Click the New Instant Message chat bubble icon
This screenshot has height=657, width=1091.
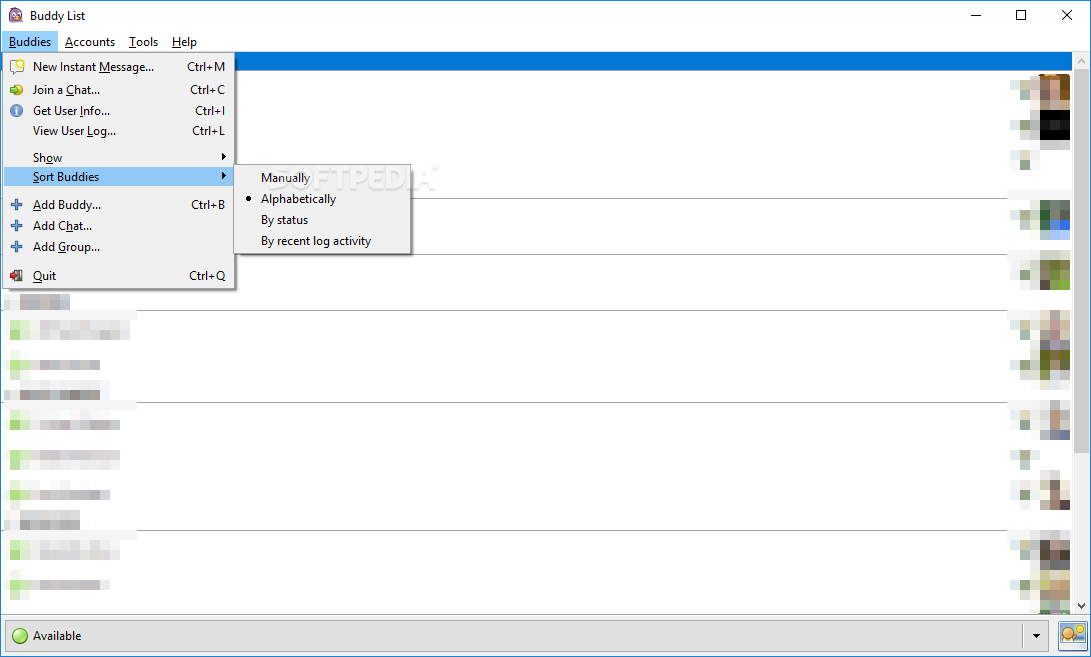pyautogui.click(x=17, y=67)
